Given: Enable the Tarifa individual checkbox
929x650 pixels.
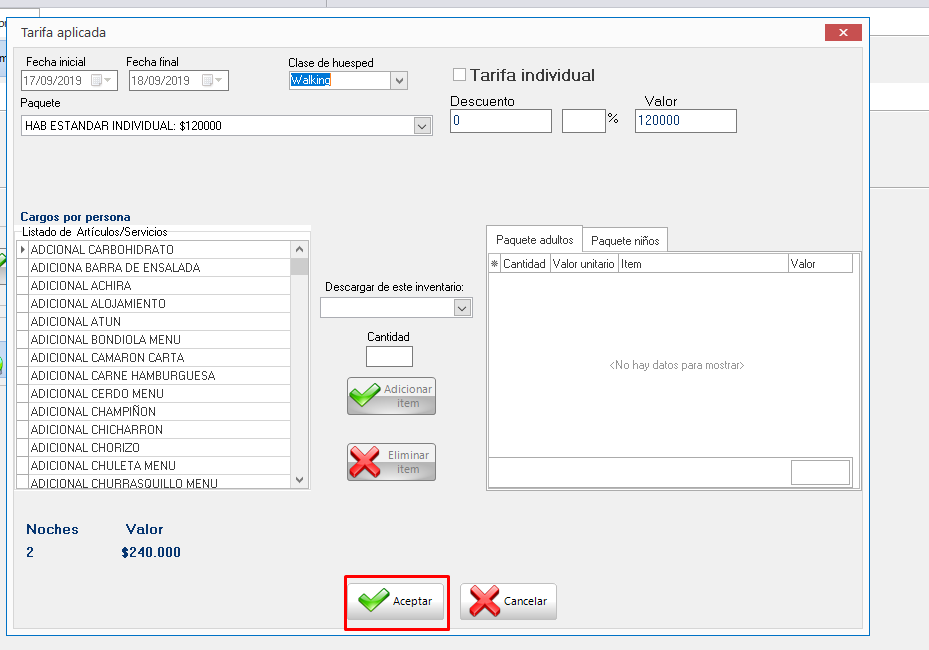Looking at the screenshot, I should point(460,75).
